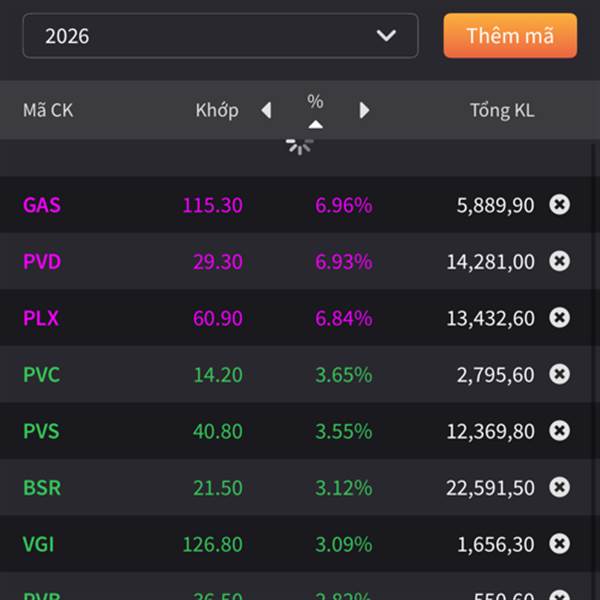Delete VGI via its X icon
Image resolution: width=600 pixels, height=600 pixels.
point(560,544)
